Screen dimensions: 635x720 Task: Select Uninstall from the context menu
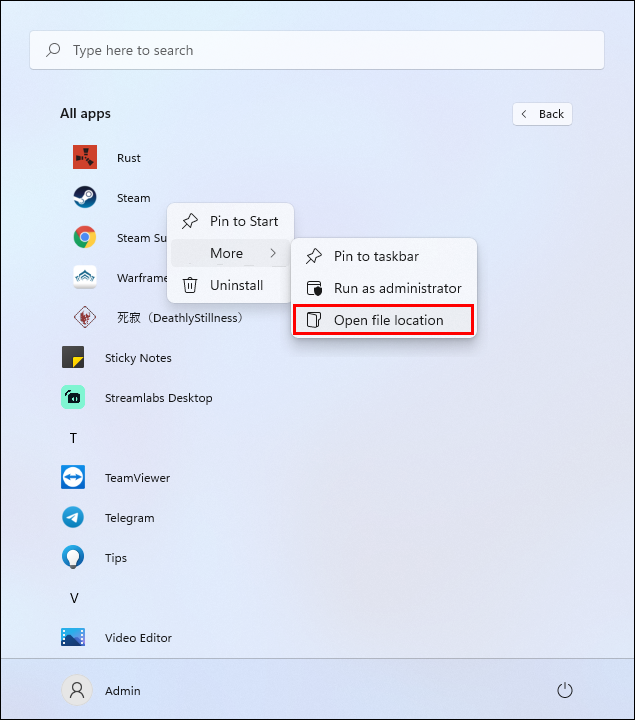pos(230,285)
